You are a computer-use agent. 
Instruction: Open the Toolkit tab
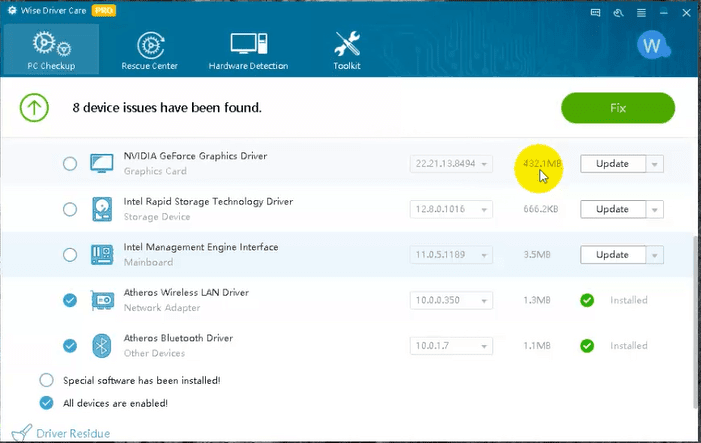point(347,50)
